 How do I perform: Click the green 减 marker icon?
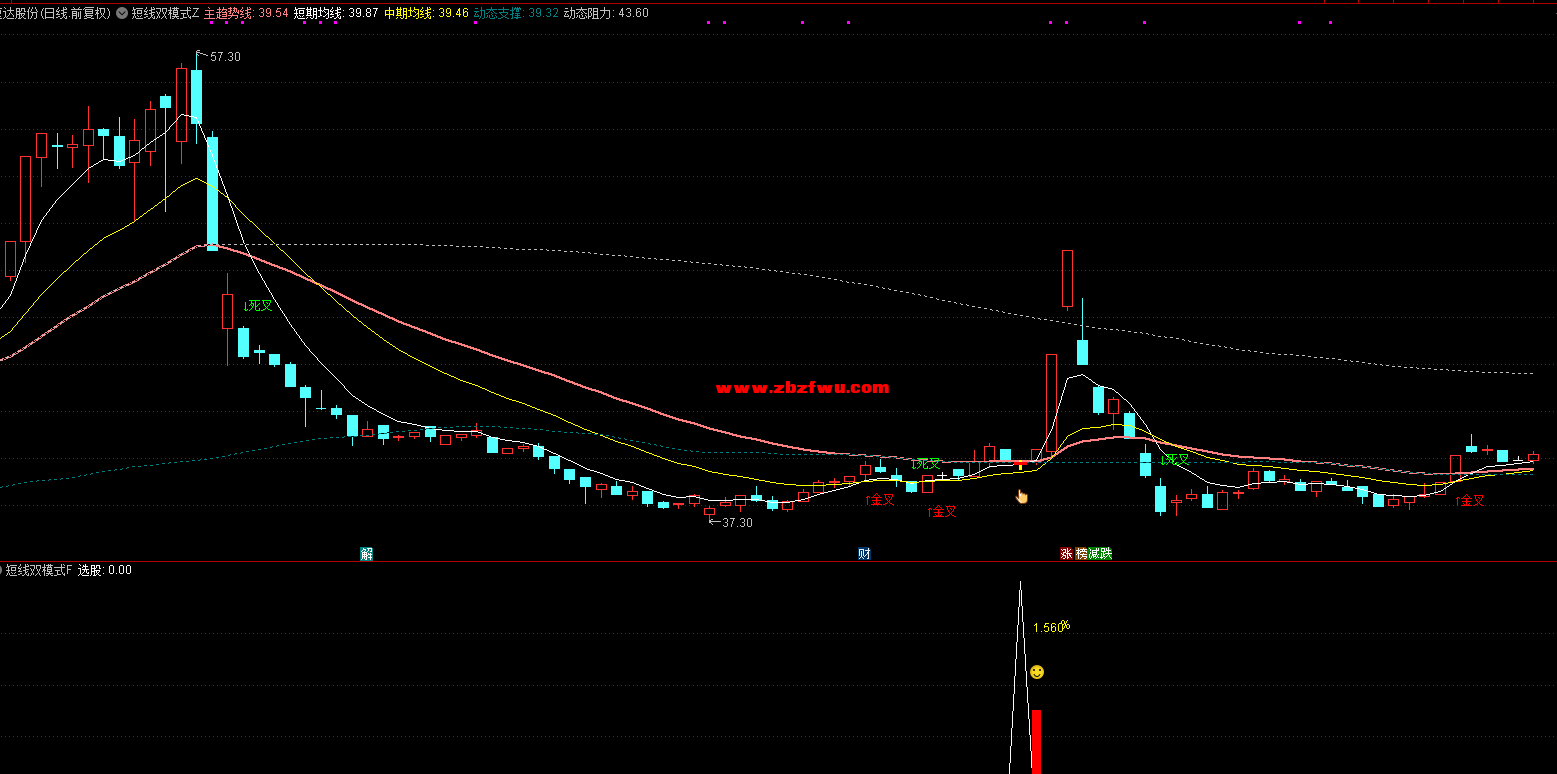click(x=1093, y=554)
